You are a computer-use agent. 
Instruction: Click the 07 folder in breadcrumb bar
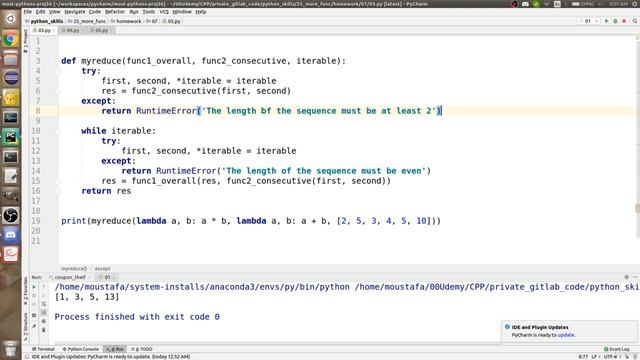pos(152,21)
